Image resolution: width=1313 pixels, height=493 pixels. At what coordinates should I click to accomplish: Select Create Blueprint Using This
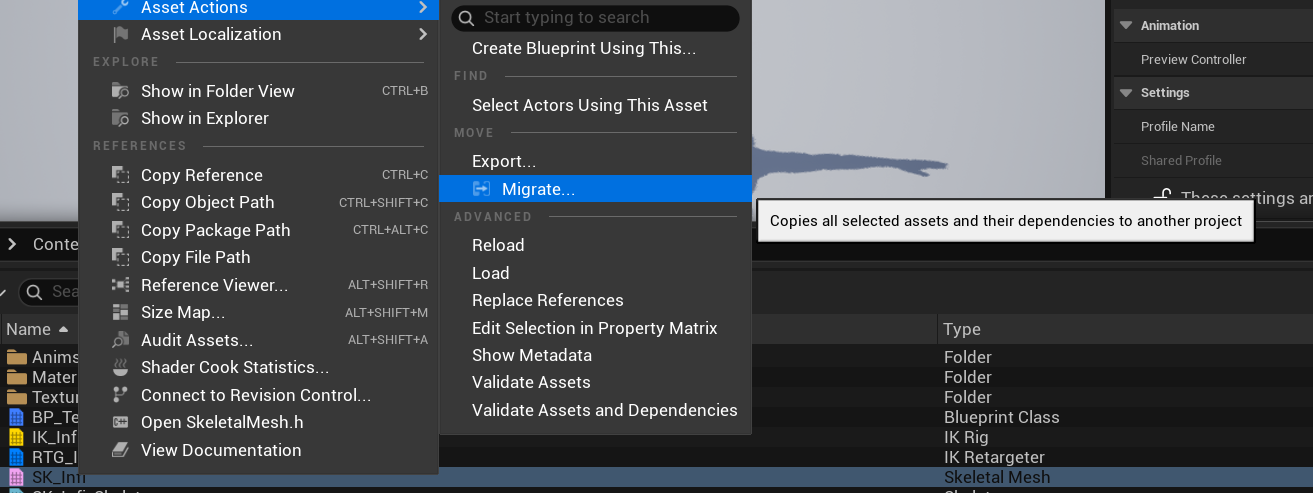tap(584, 48)
